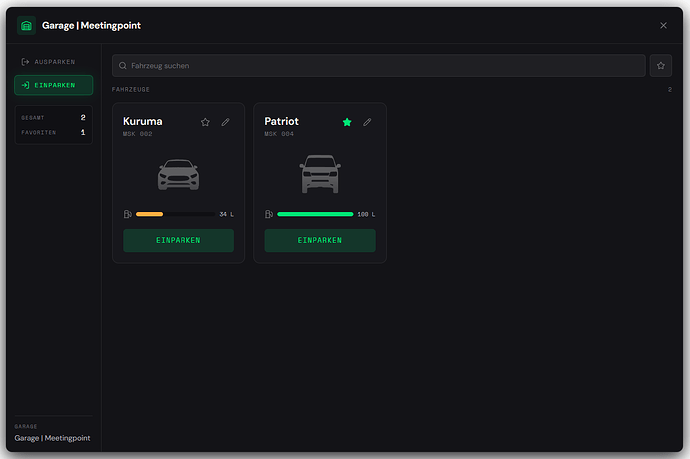Edit the Patriot vehicle name

pyautogui.click(x=367, y=122)
